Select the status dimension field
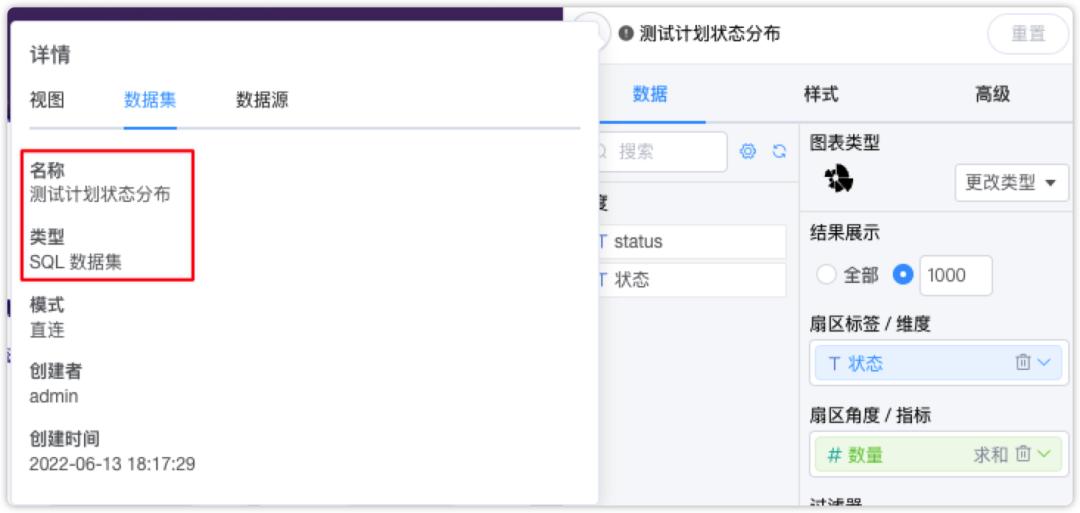 [x=691, y=242]
